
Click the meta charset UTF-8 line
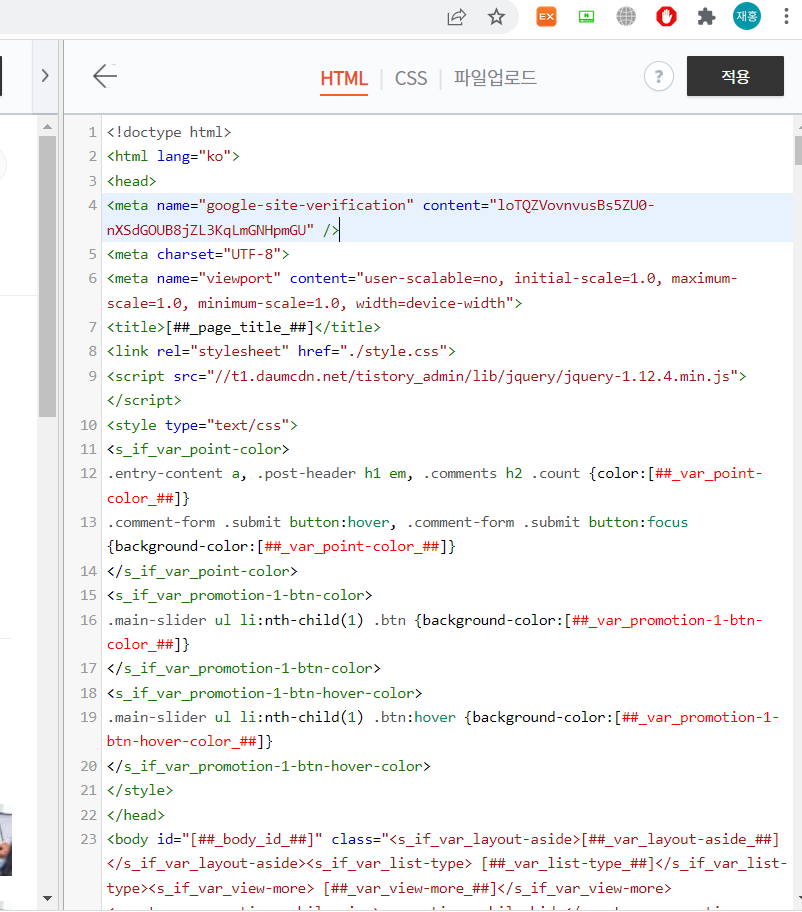click(x=198, y=255)
